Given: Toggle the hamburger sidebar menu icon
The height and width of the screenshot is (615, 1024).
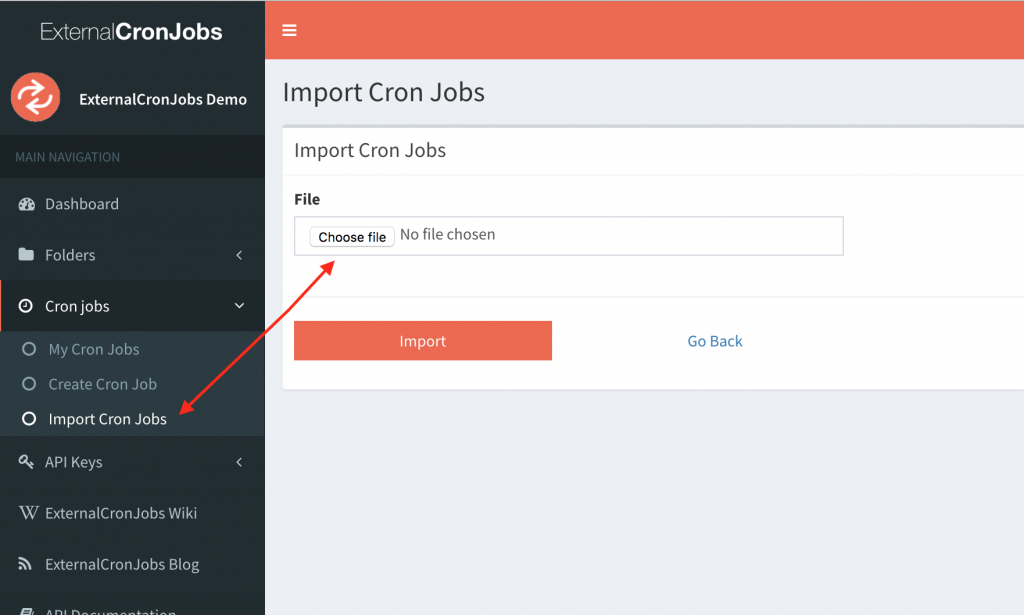Looking at the screenshot, I should pos(289,30).
